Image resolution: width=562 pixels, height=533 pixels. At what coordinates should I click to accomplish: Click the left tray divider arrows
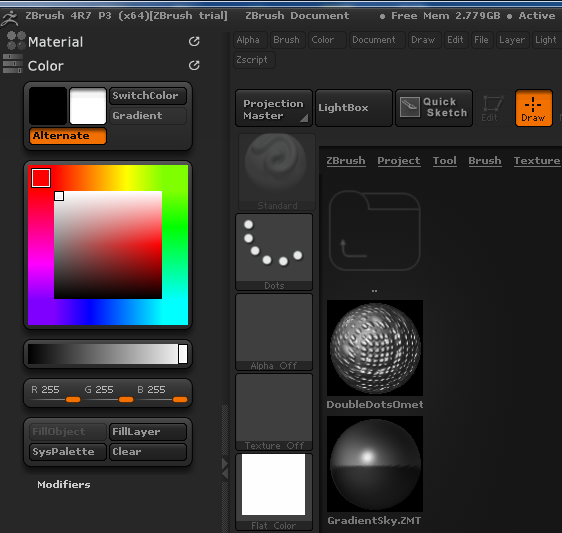[x=225, y=468]
